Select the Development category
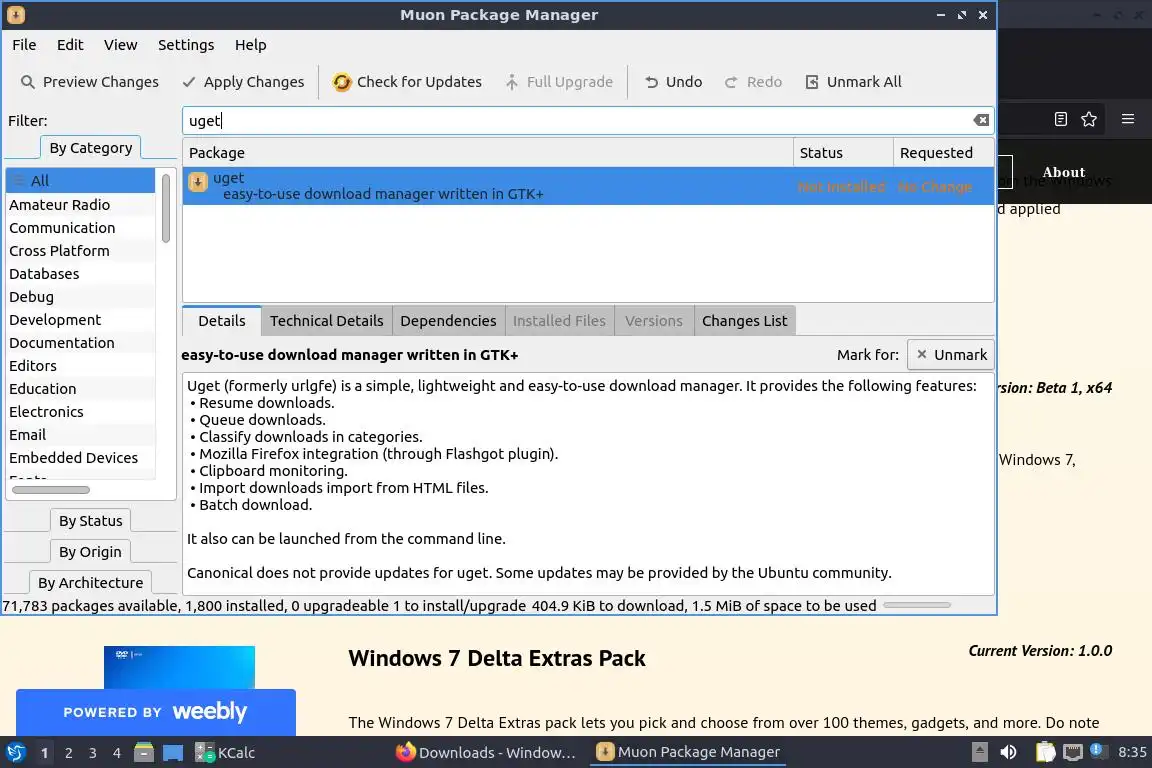This screenshot has height=768, width=1152. 81,320
